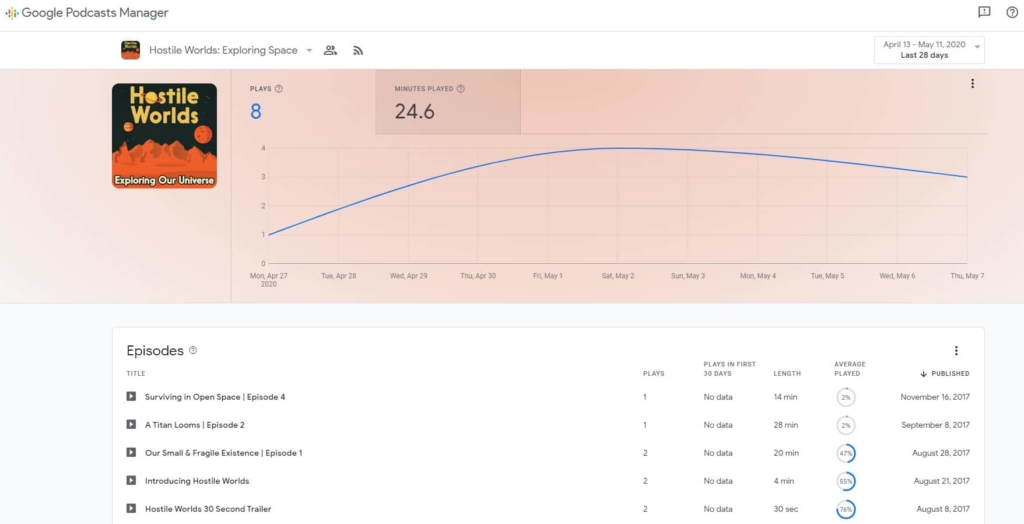Click the RSS feed icon
1024x524 pixels.
pos(358,50)
